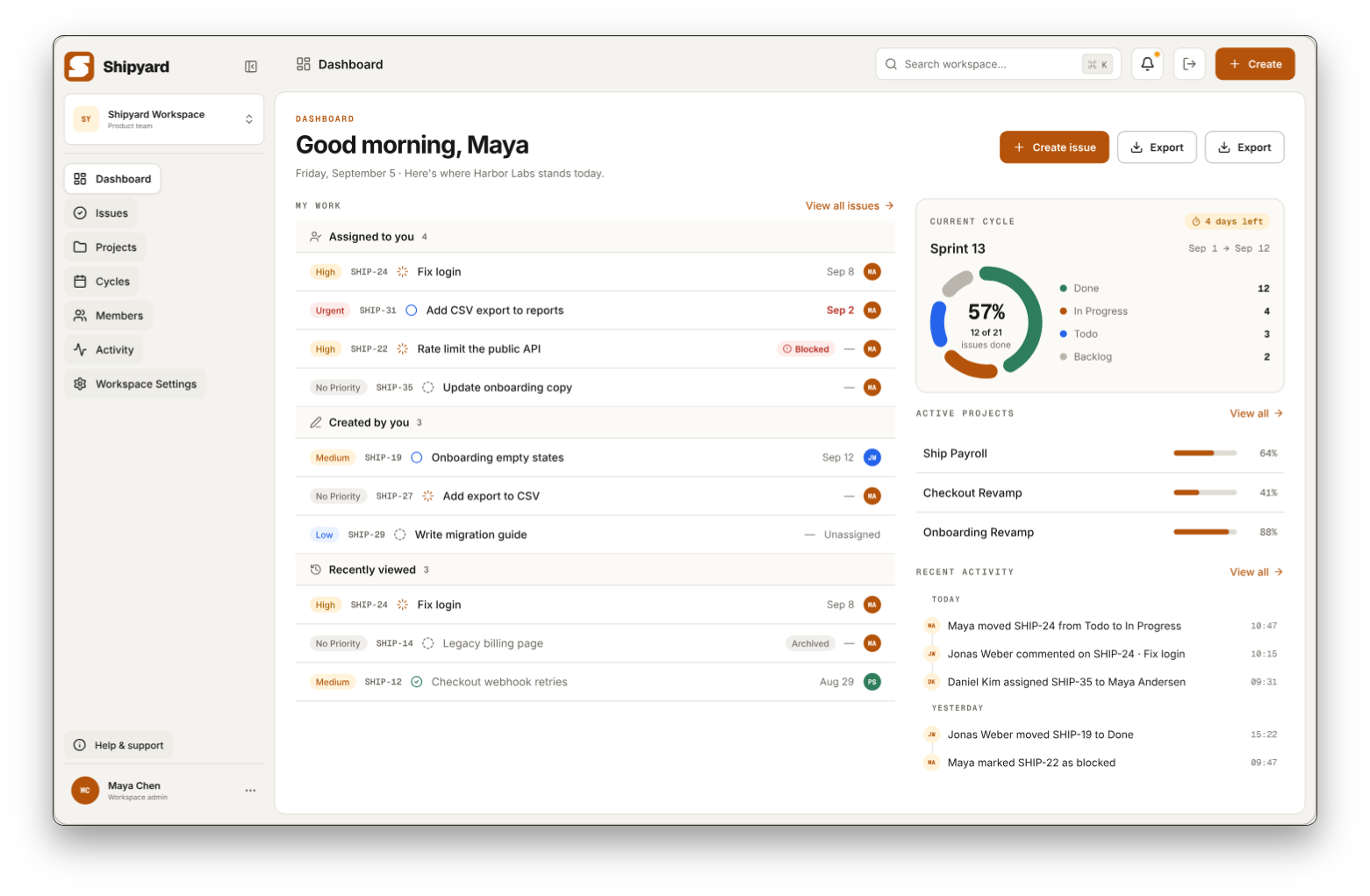1370x896 pixels.
Task: Click the Create button in top bar
Action: click(1255, 64)
